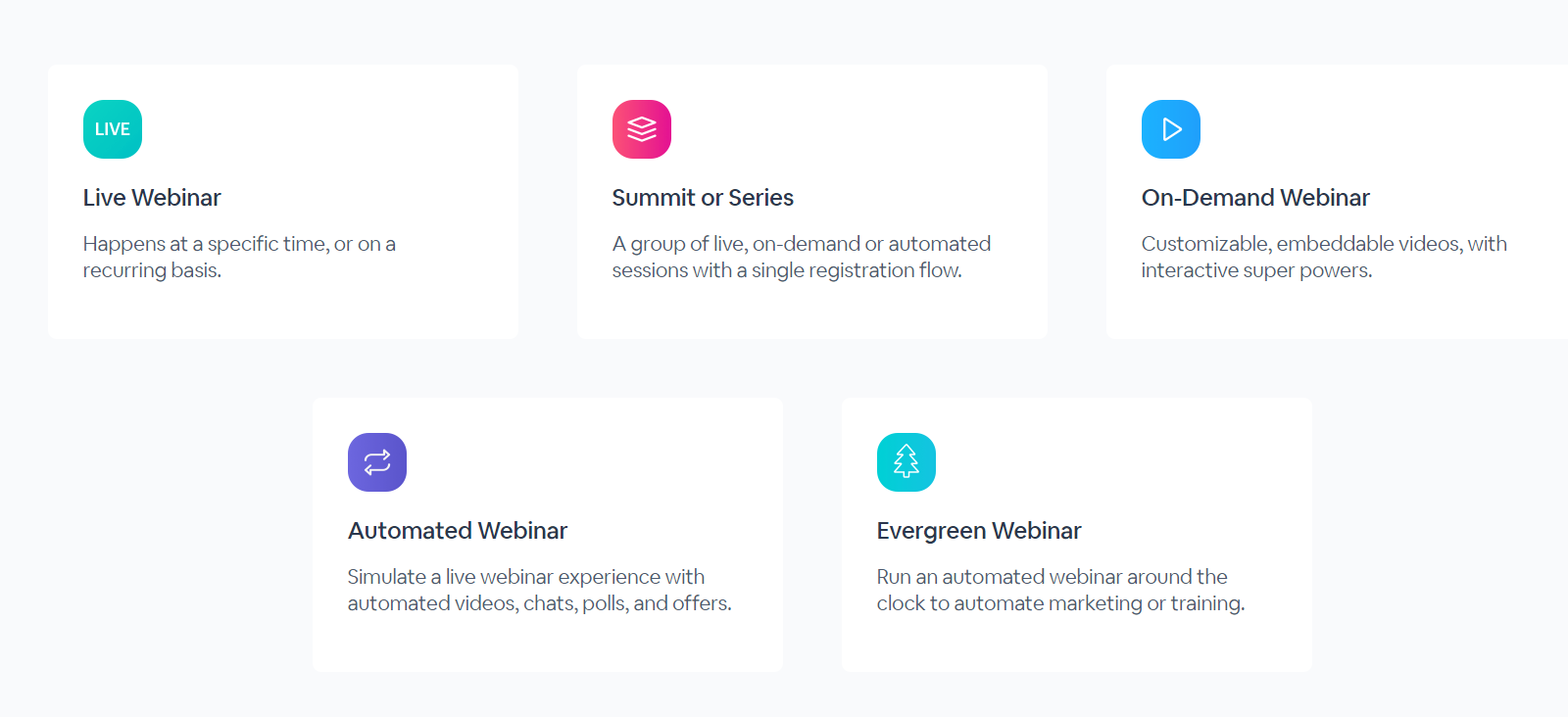Open the On-Demand Webinar heading
This screenshot has width=1568, height=717.
click(x=1255, y=198)
